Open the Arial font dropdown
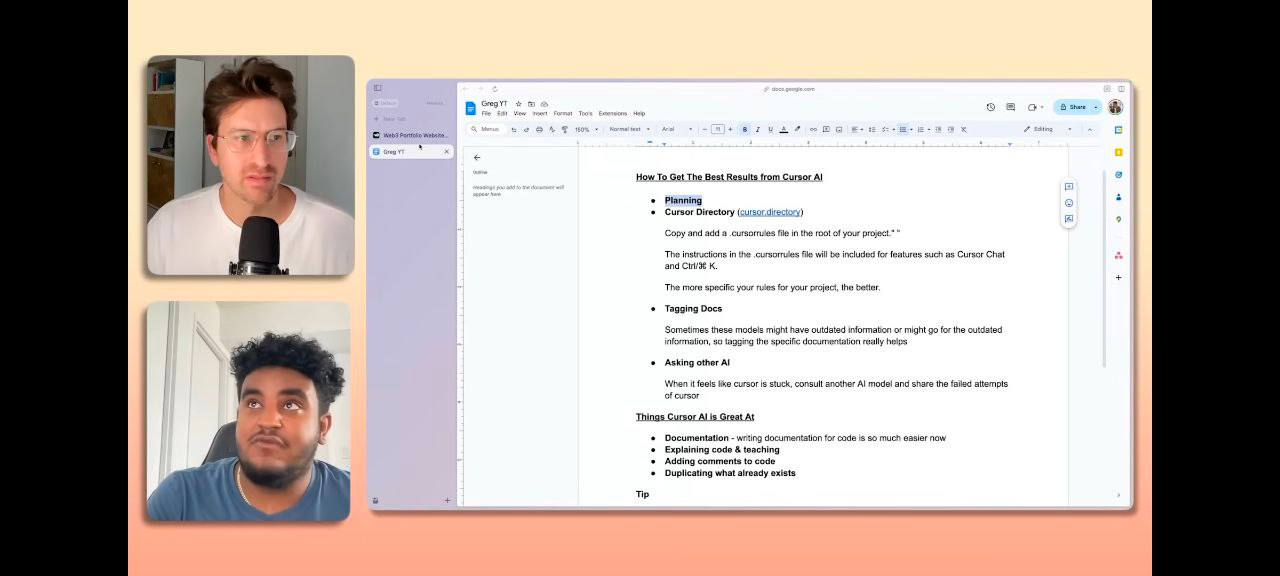The width and height of the screenshot is (1280, 576). (x=676, y=129)
